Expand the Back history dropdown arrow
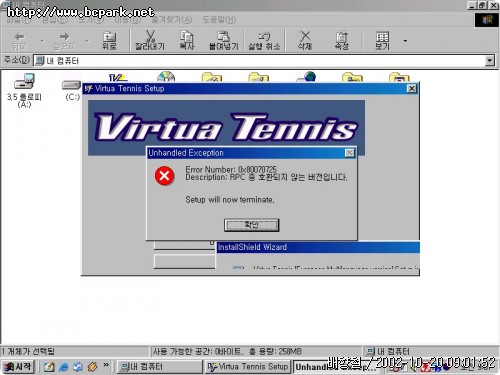 pos(42,41)
